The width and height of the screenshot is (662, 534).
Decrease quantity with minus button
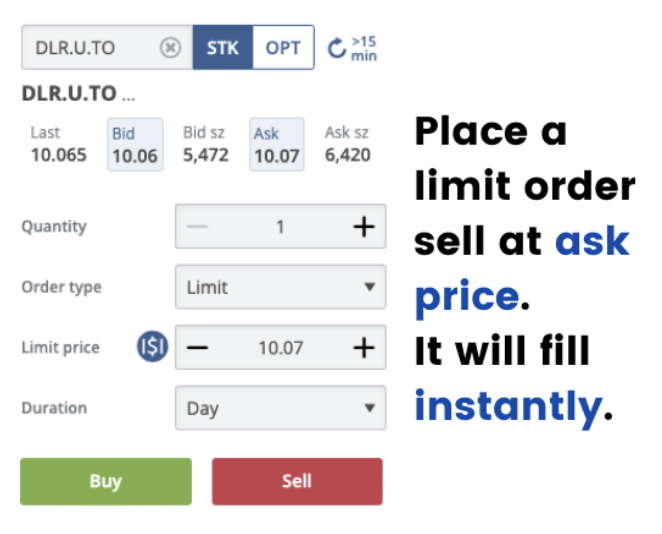point(198,227)
